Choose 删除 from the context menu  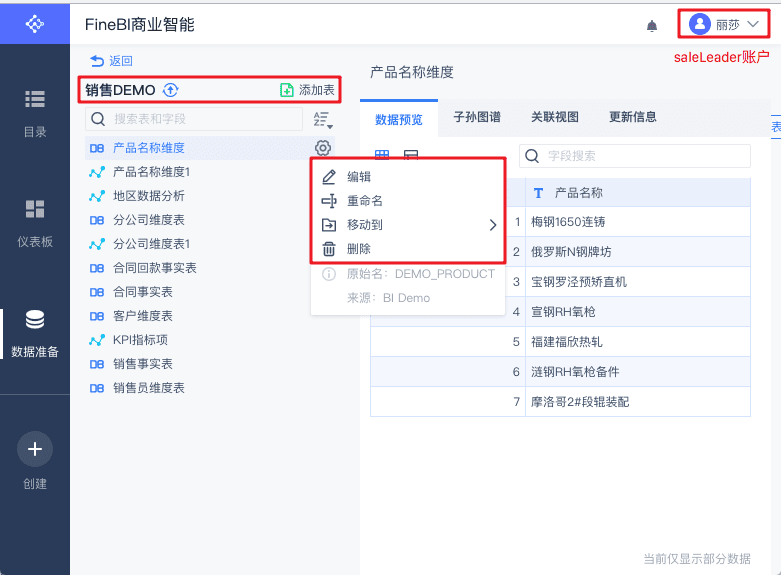(408, 249)
